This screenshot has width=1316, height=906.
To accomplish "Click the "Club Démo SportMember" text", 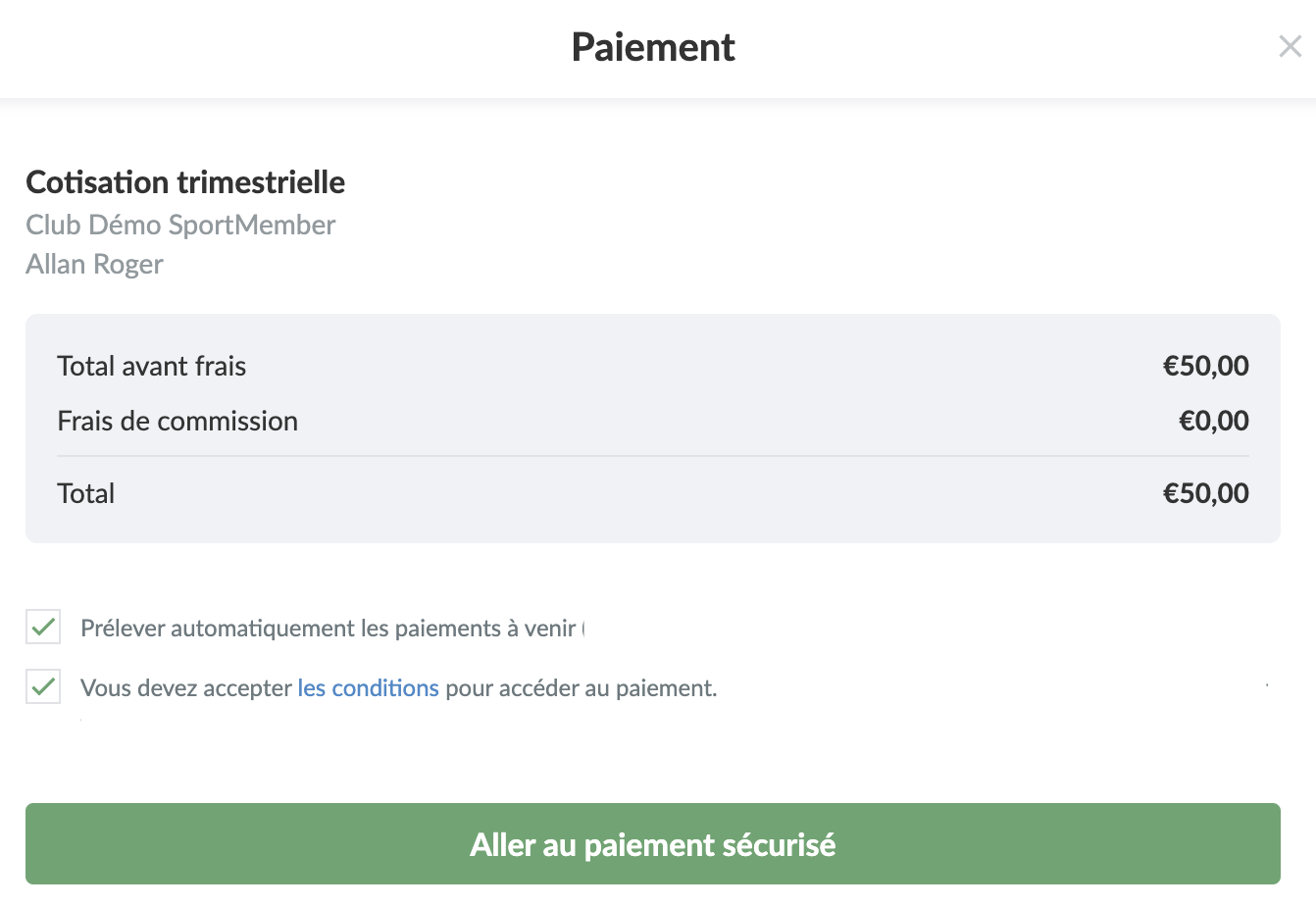I will point(180,225).
